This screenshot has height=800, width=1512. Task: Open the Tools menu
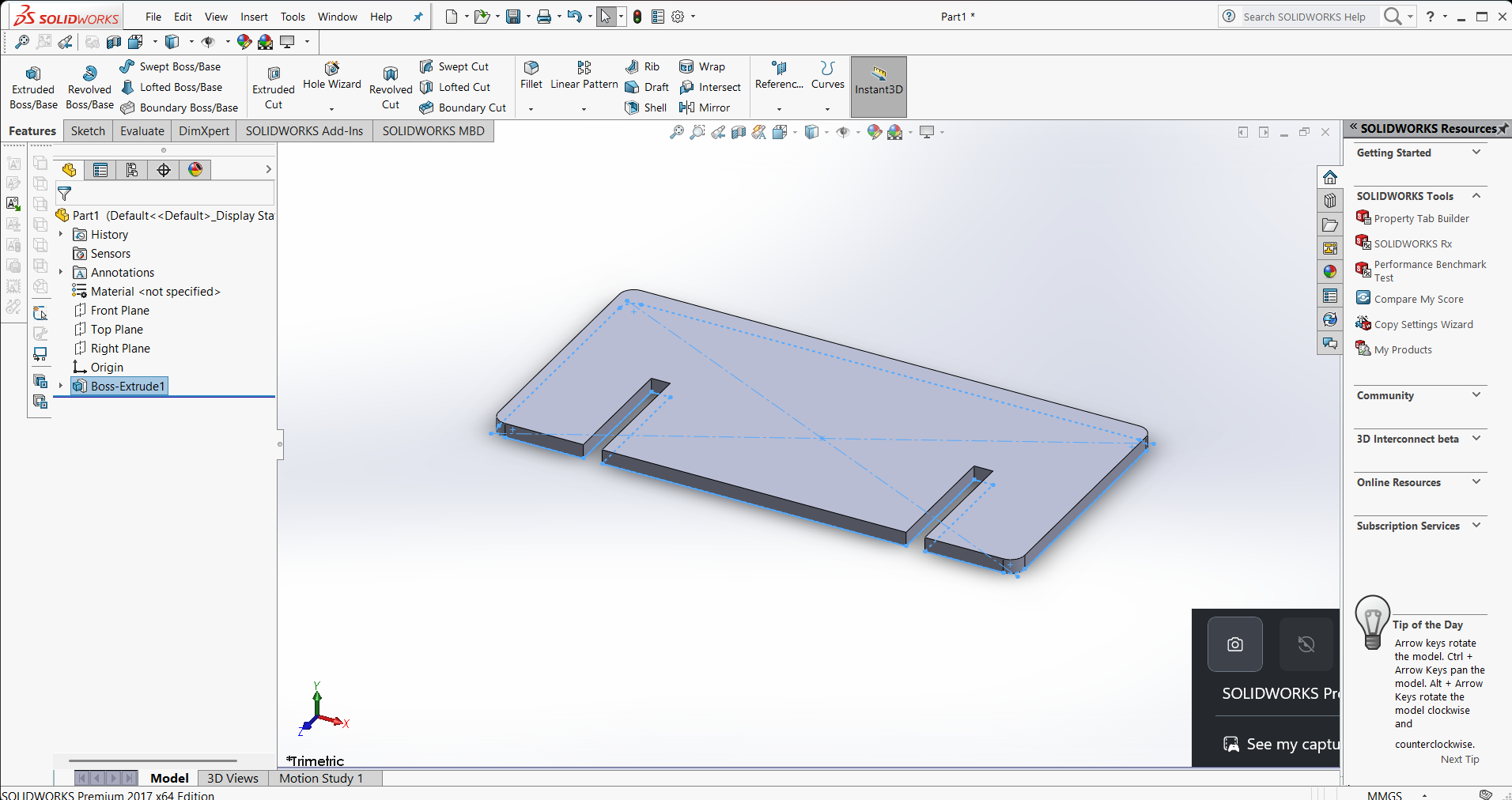click(293, 17)
